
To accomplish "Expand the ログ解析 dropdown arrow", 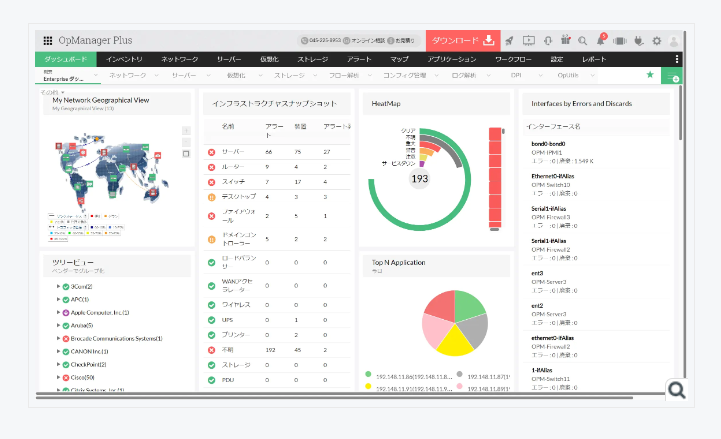I will point(488,75).
